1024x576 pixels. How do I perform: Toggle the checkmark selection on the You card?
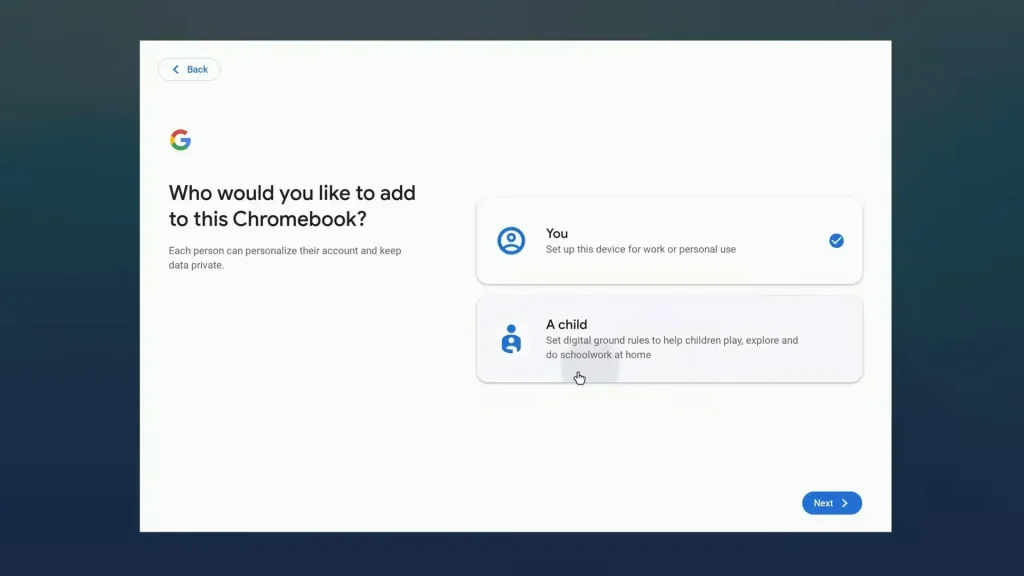[836, 240]
